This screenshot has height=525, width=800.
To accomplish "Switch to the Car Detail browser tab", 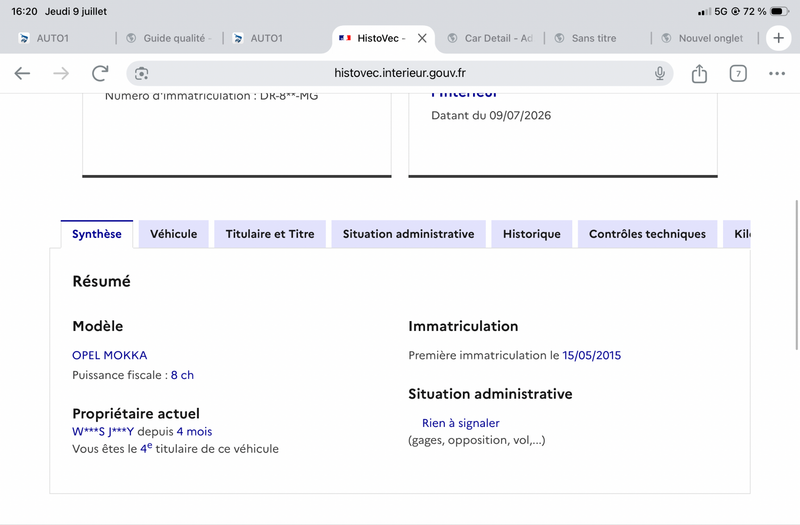I will 490,38.
